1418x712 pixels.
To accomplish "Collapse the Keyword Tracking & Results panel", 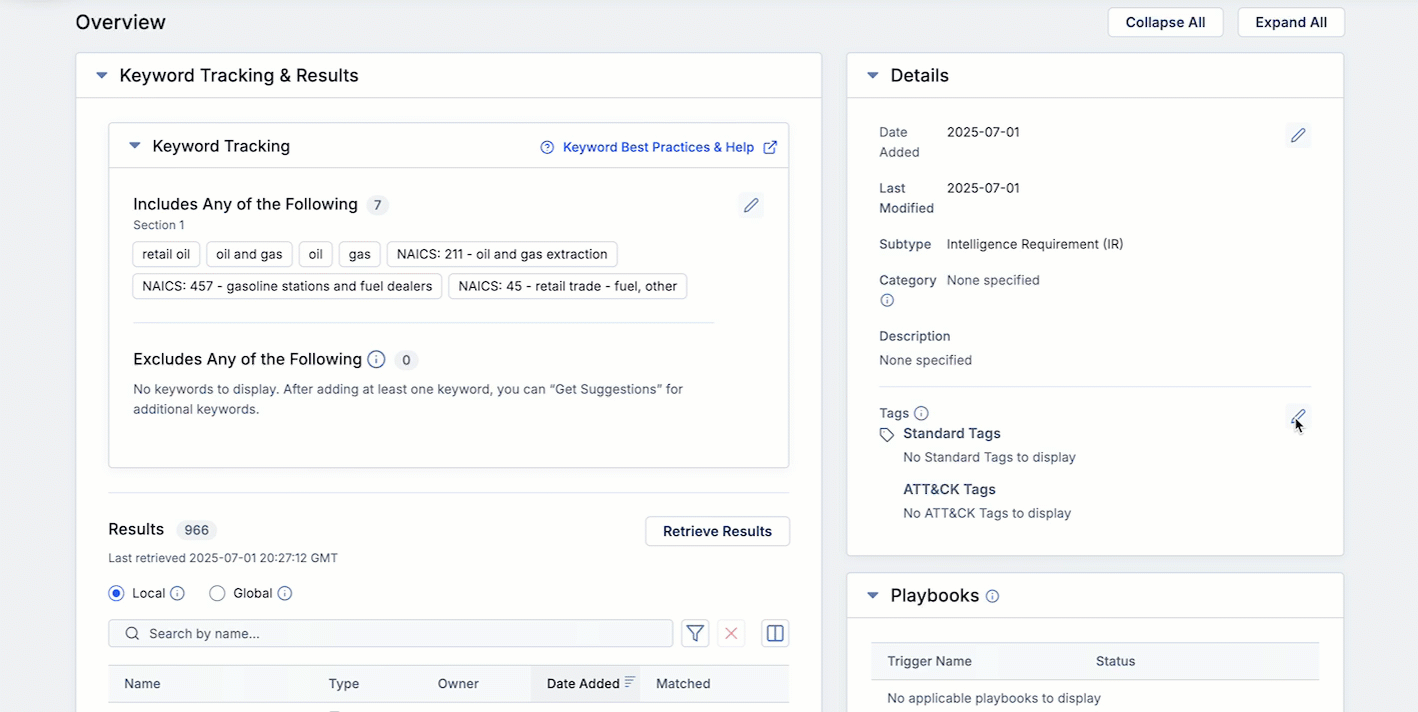I will (101, 76).
